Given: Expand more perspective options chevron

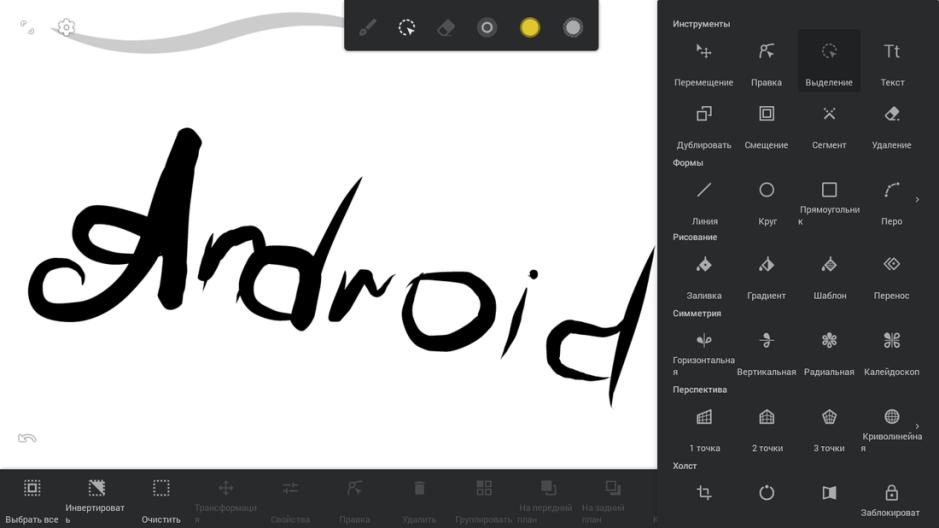Looking at the screenshot, I should (x=917, y=426).
